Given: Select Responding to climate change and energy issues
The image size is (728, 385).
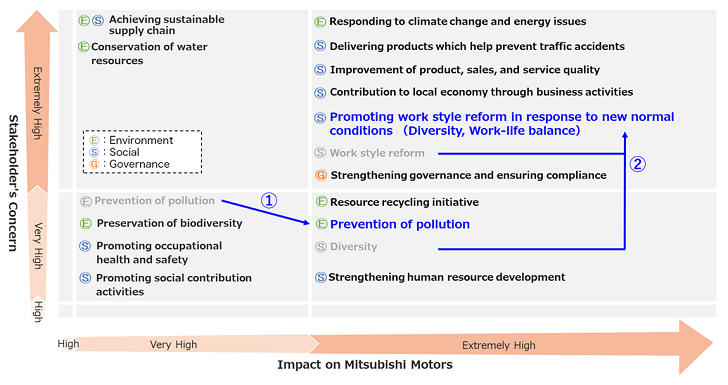Looking at the screenshot, I should (x=457, y=21).
